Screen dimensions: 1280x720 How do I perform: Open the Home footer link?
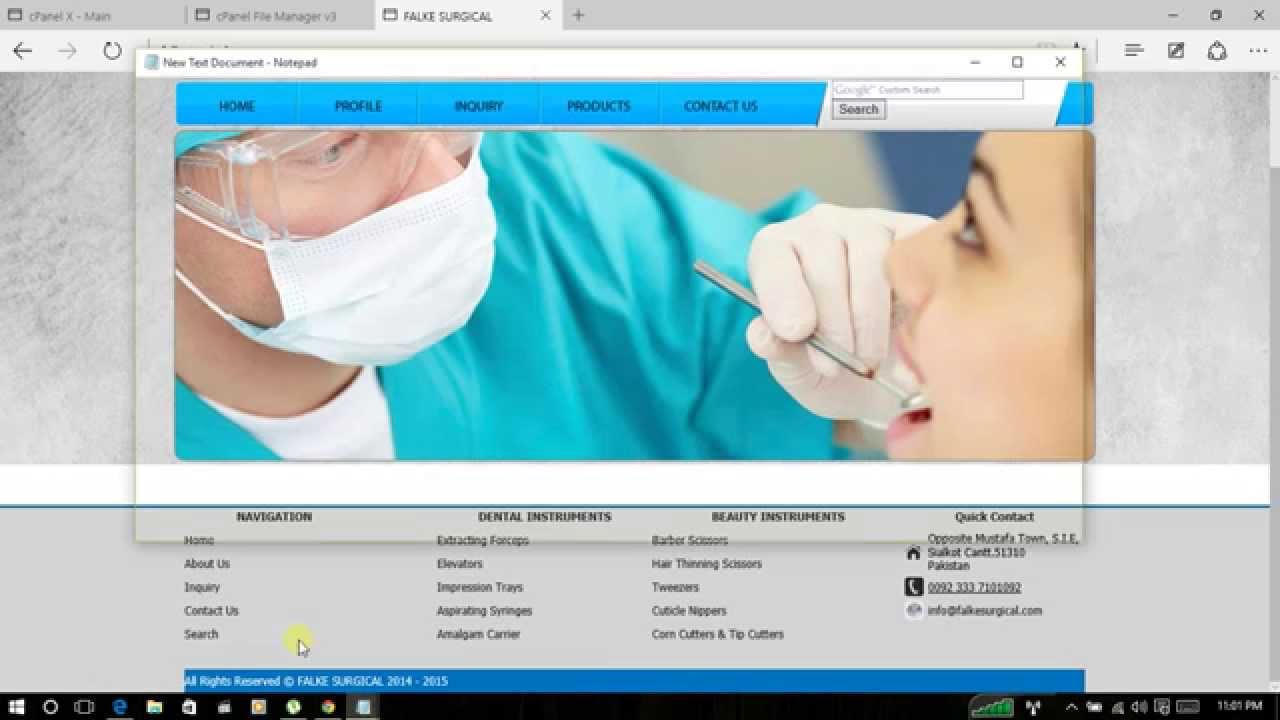(199, 540)
